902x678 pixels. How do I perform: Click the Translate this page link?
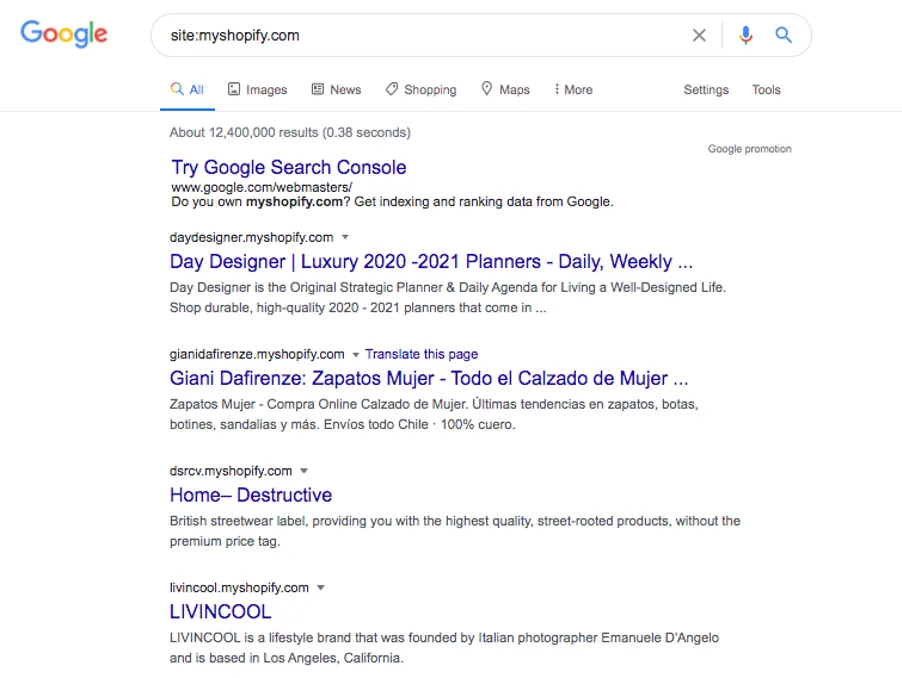coord(421,354)
